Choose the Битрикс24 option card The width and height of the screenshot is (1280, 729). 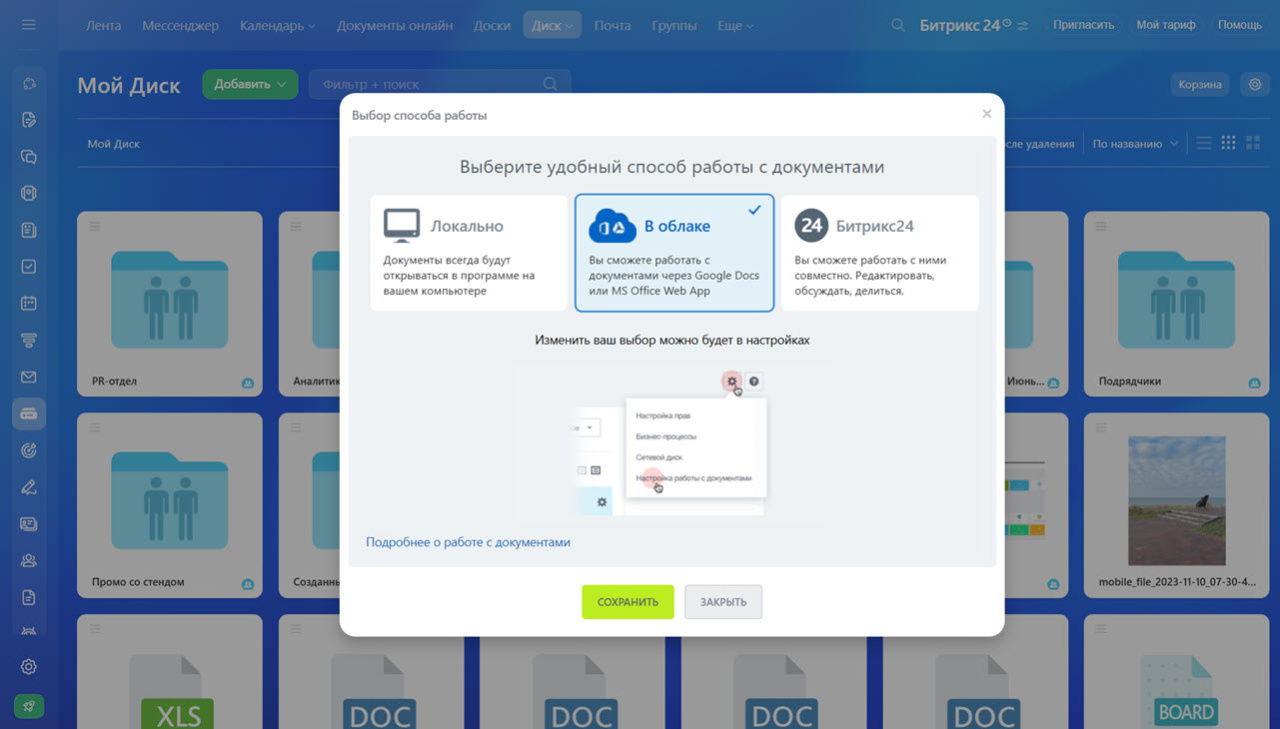tap(880, 253)
